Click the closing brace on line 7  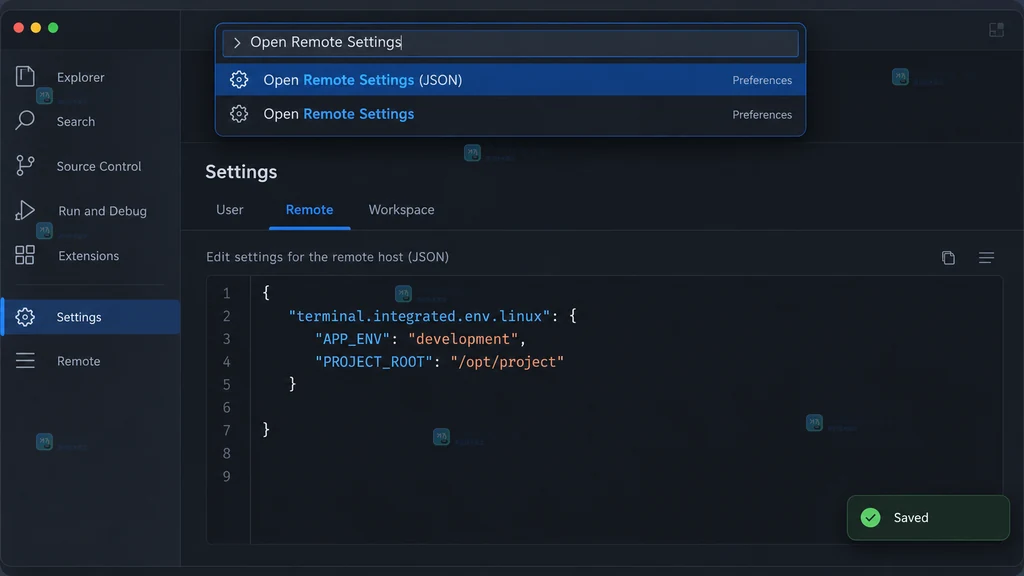[266, 429]
